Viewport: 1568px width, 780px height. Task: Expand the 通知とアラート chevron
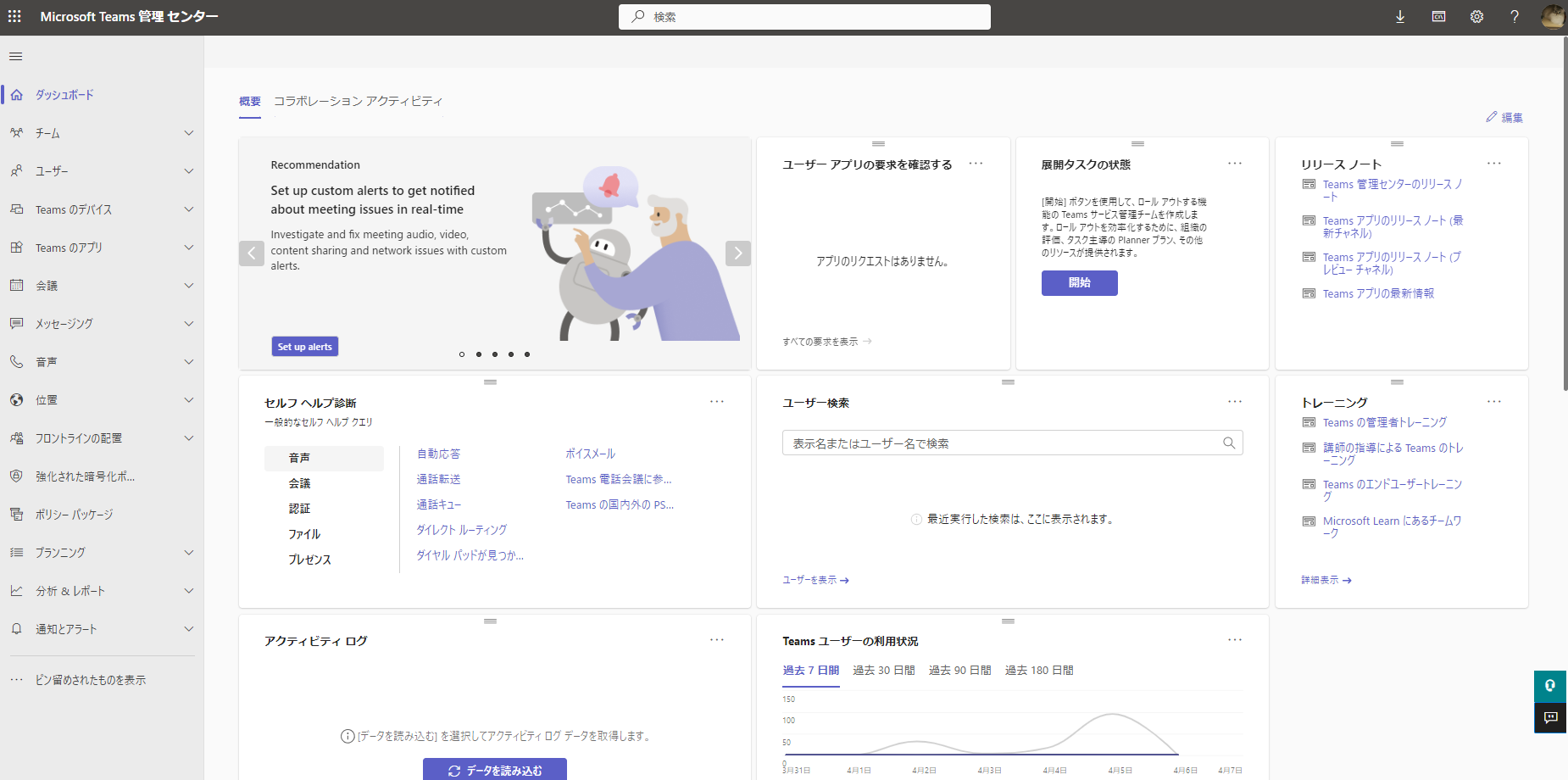pos(189,629)
